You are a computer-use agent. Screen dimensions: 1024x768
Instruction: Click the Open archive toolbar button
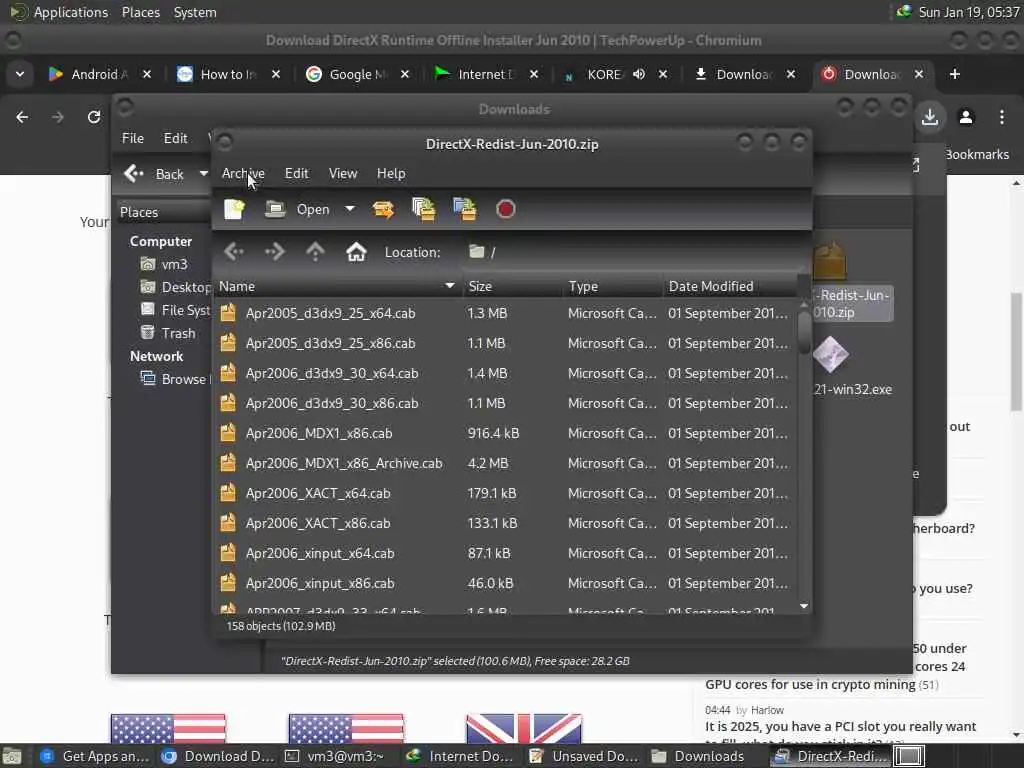(x=297, y=209)
